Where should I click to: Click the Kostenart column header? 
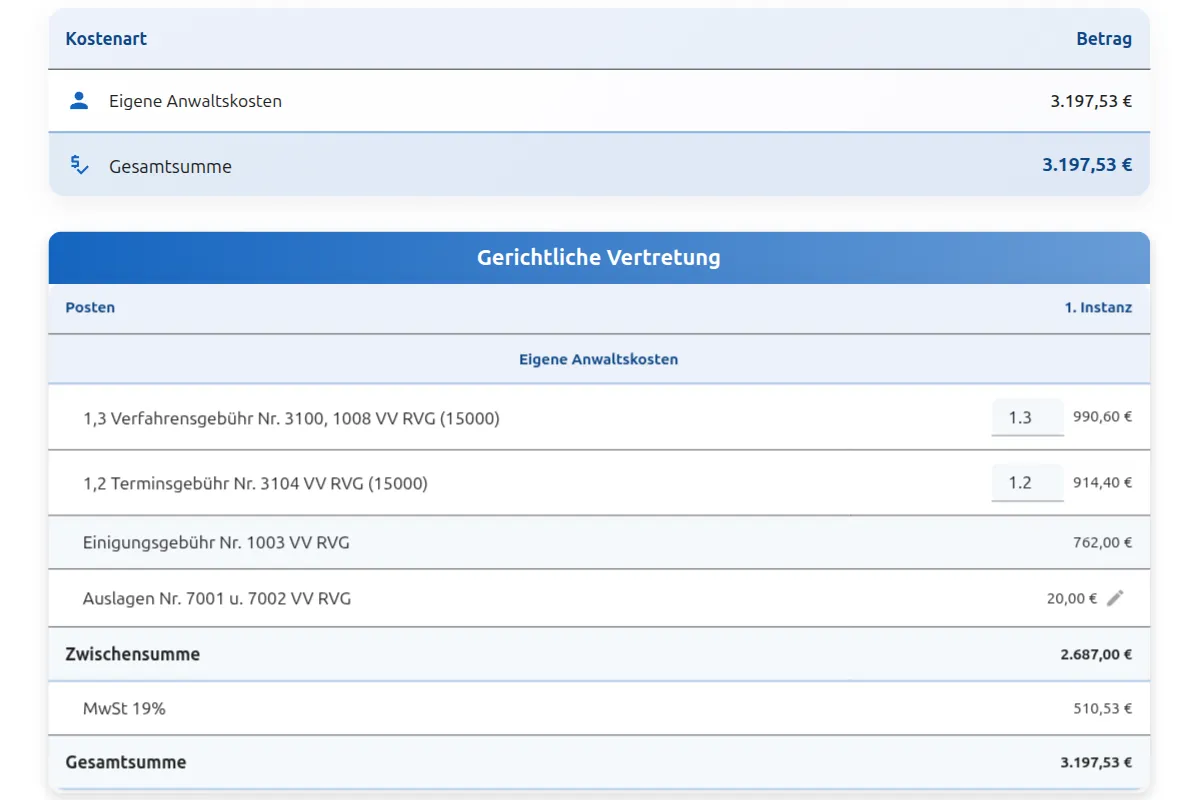tap(106, 39)
